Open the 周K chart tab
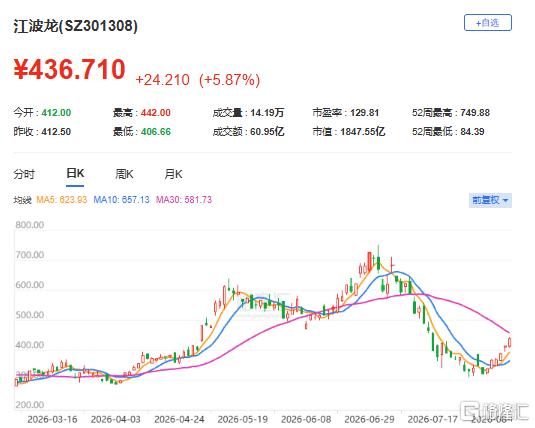Screen dimensions: 535x428 click(x=124, y=174)
